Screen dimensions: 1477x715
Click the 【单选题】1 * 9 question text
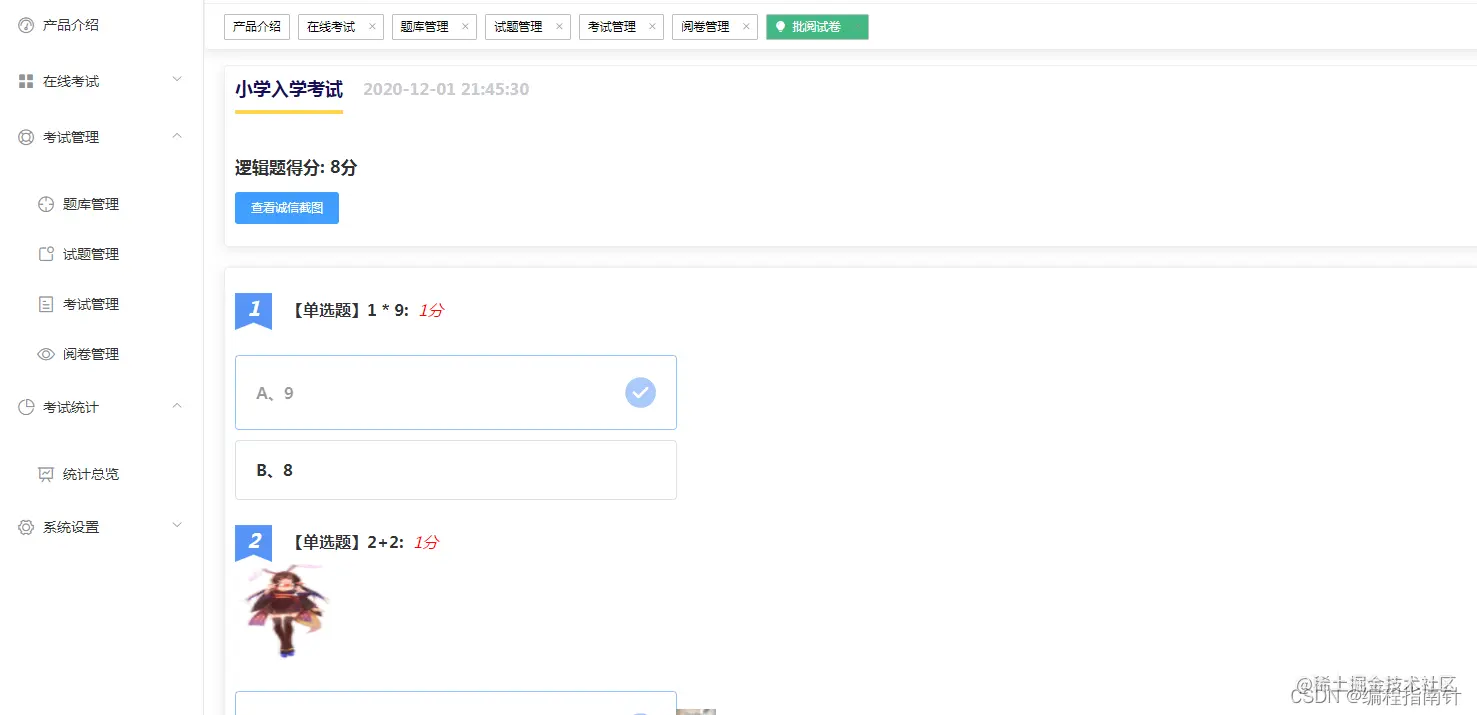pos(349,310)
